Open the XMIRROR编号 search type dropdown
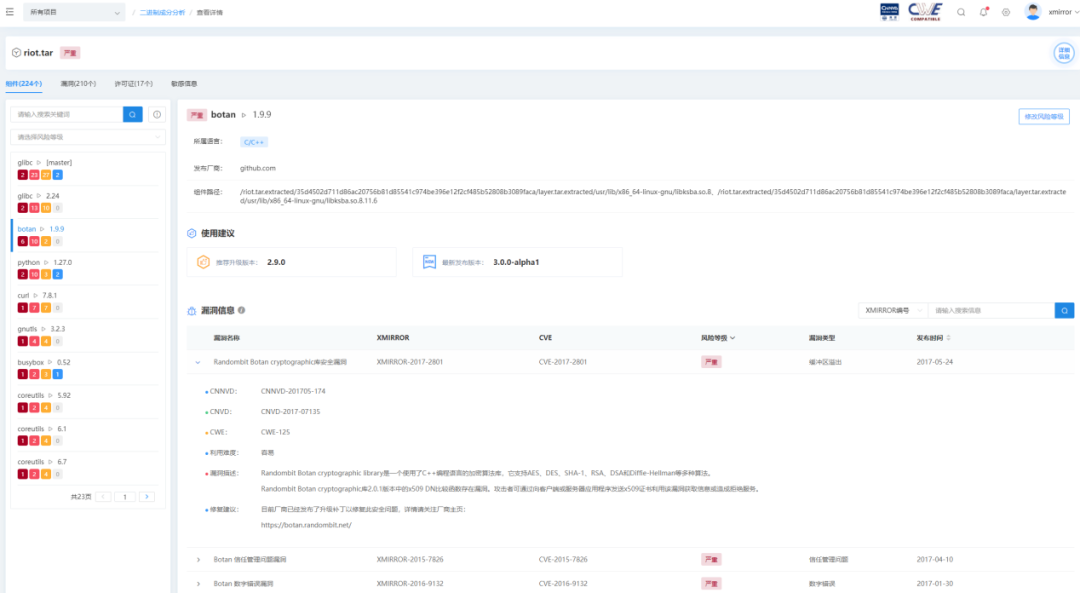Screen dimensions: 1080x593 893,311
